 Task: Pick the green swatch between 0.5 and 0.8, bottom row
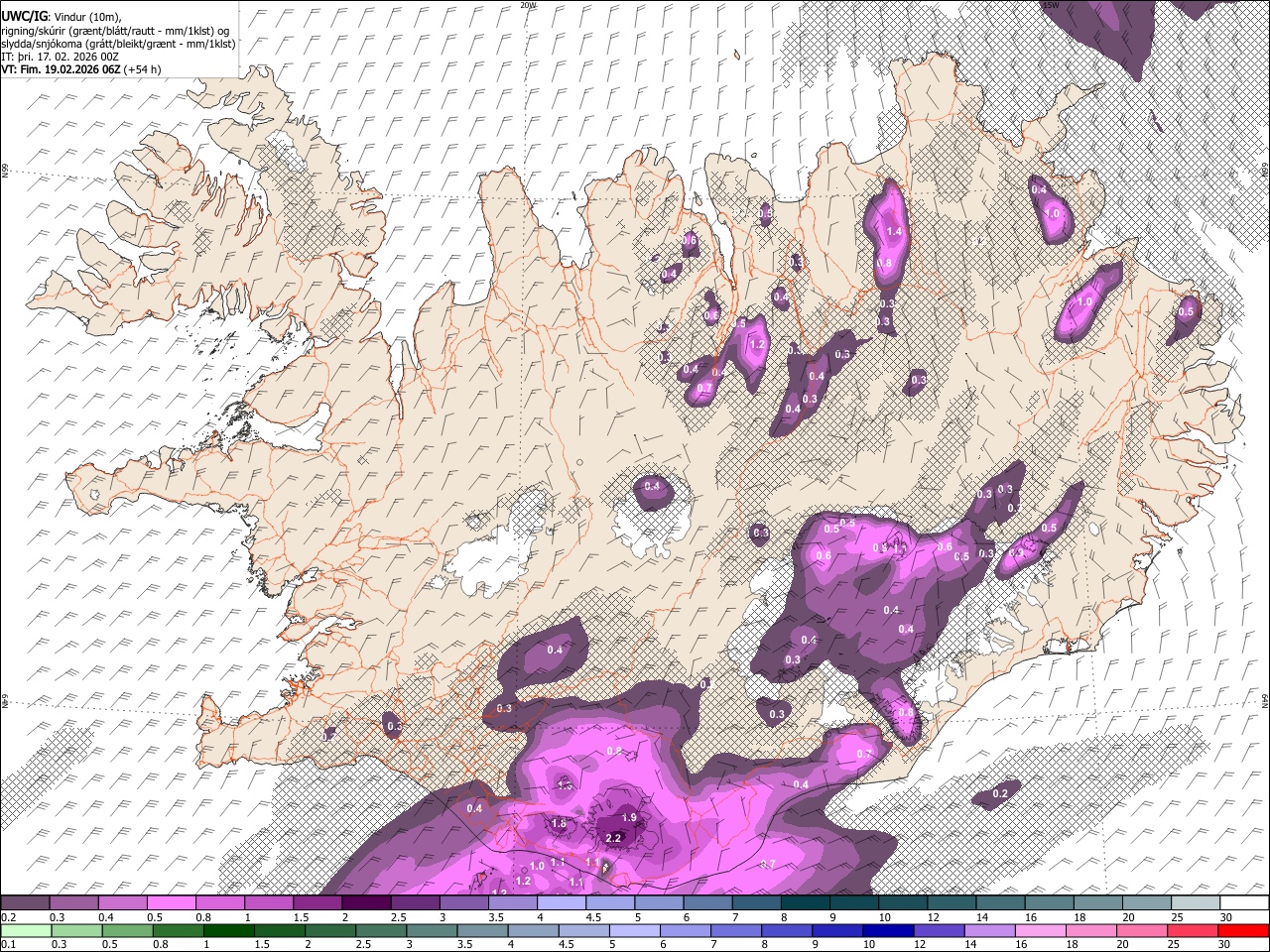[128, 931]
